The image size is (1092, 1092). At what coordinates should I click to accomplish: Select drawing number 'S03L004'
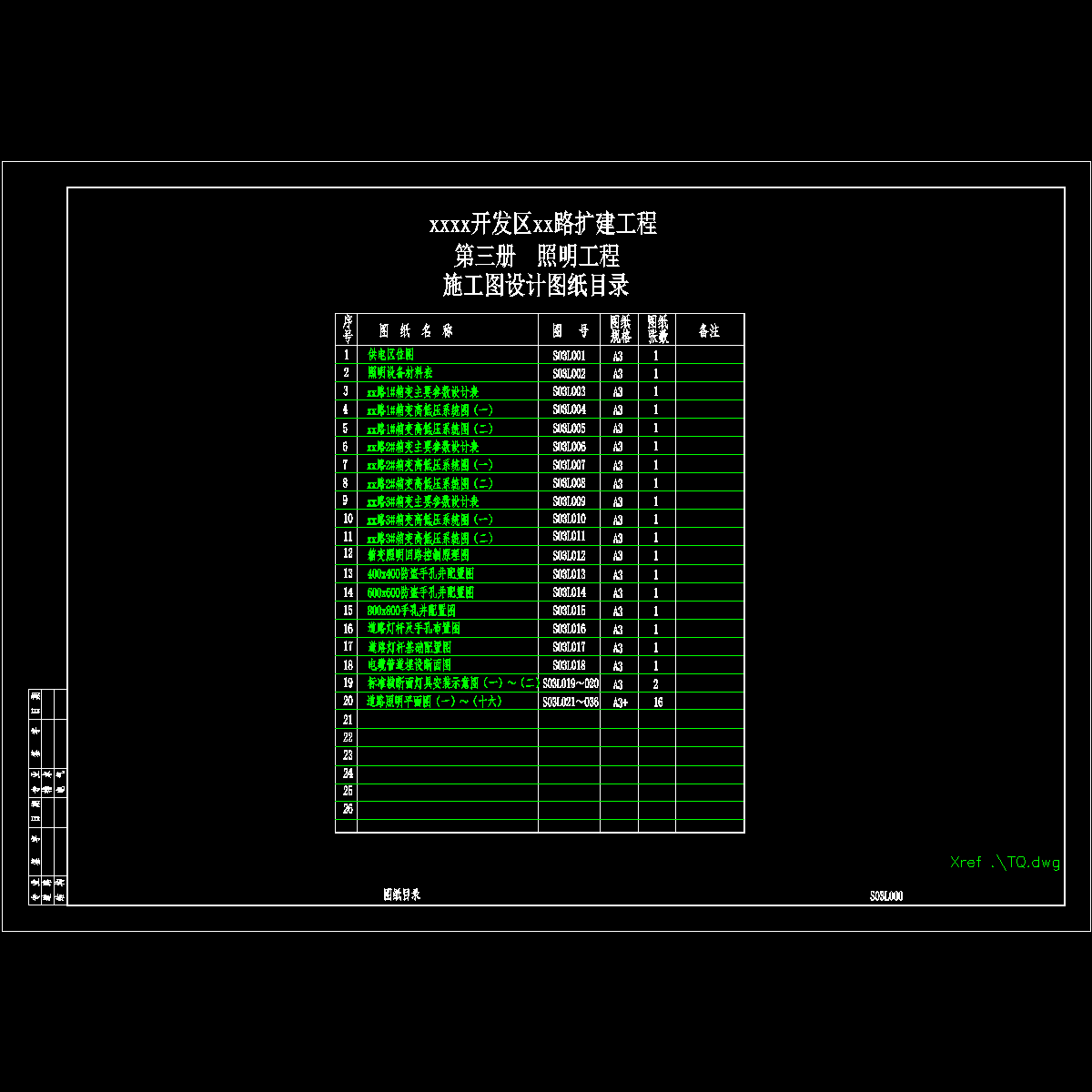570,410
